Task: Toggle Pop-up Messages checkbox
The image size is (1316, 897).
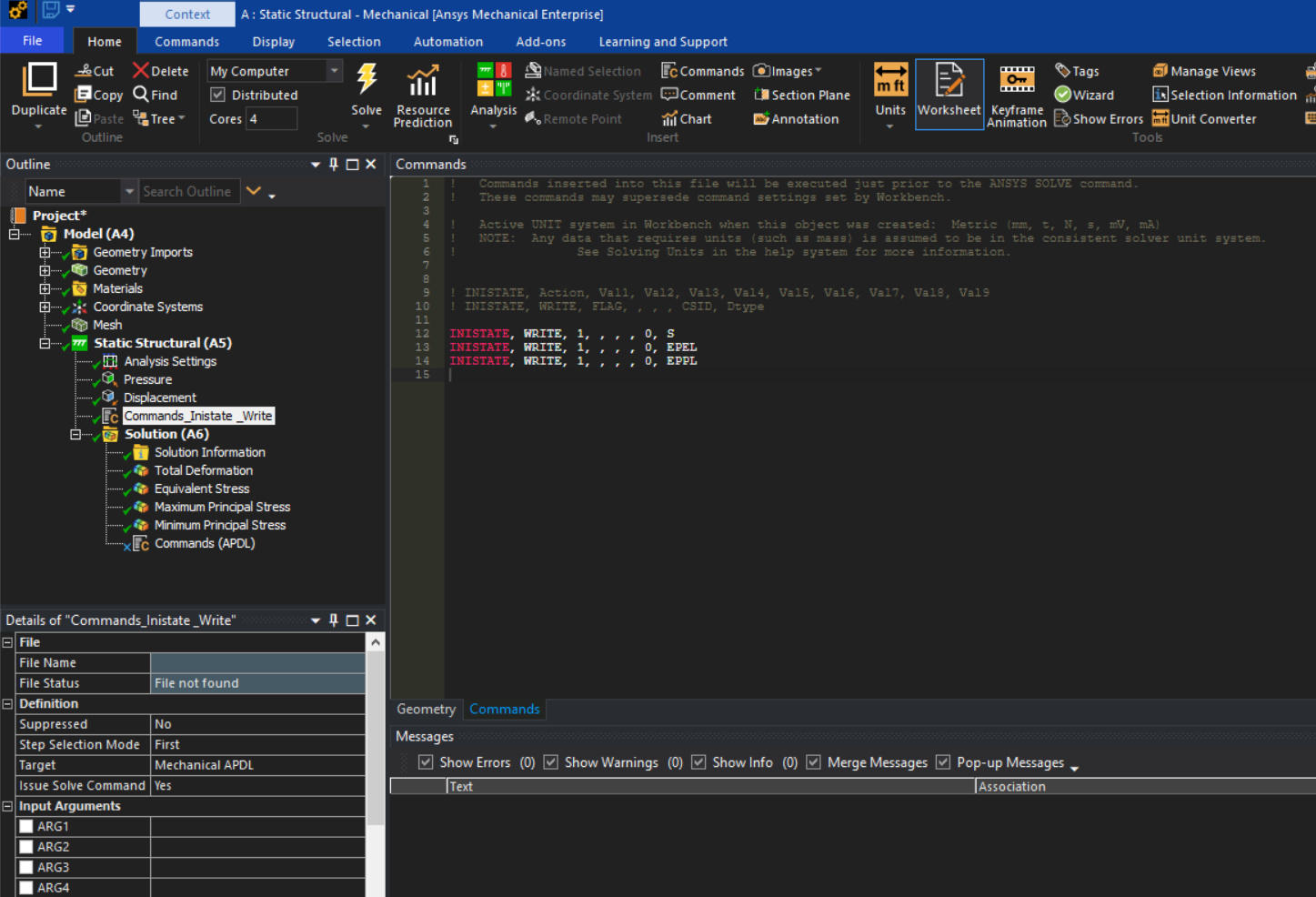Action: tap(943, 762)
